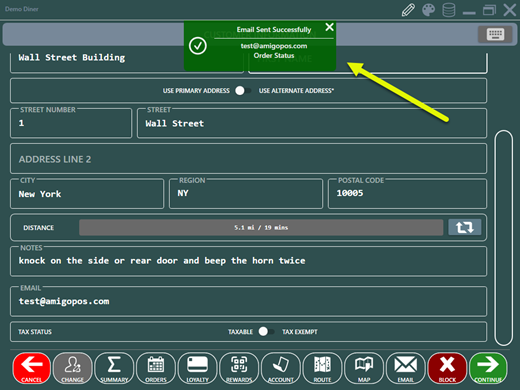Click the Tax Exempt label

(300, 332)
